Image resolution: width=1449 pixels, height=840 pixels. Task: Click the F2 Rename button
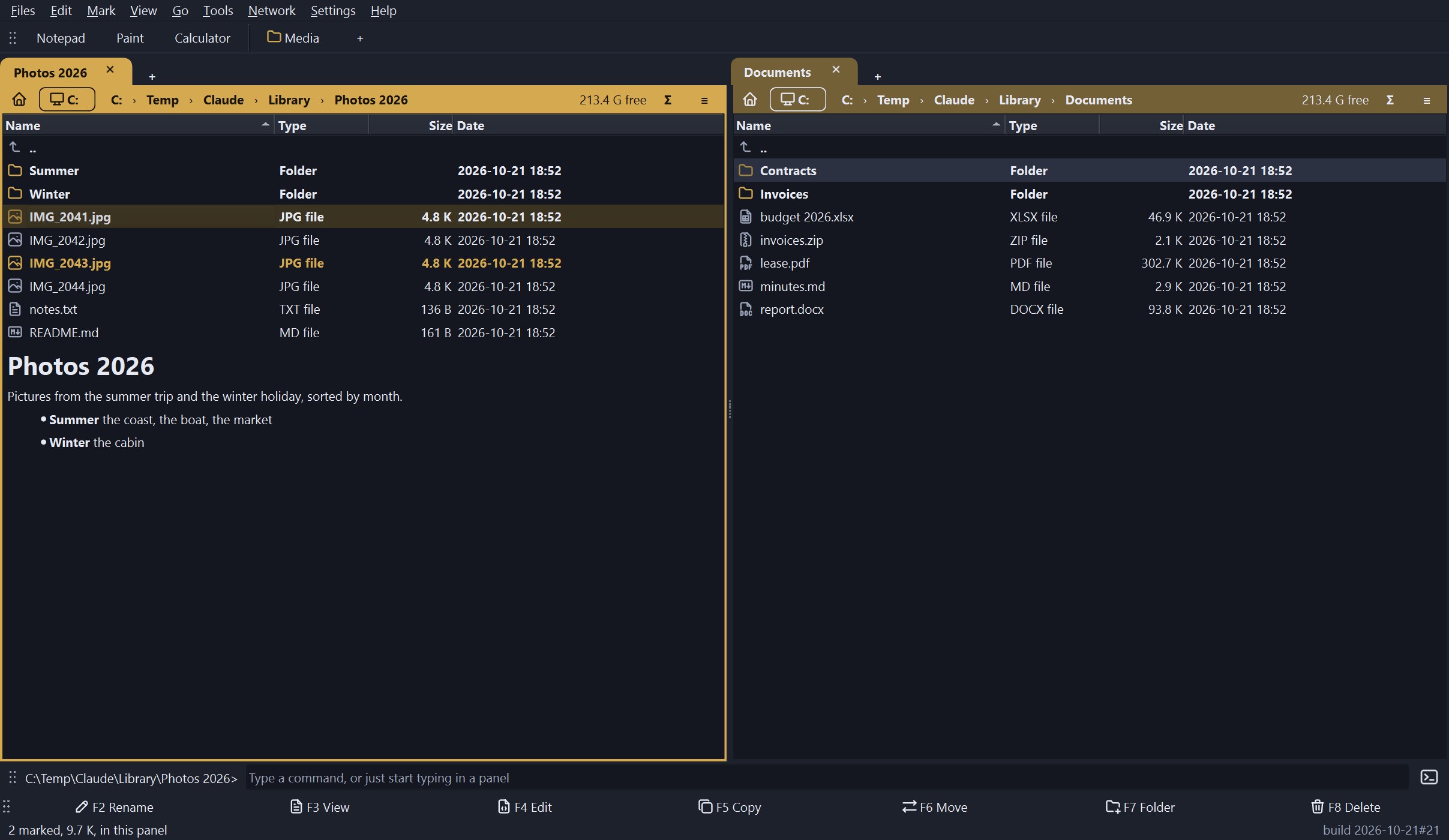point(115,807)
